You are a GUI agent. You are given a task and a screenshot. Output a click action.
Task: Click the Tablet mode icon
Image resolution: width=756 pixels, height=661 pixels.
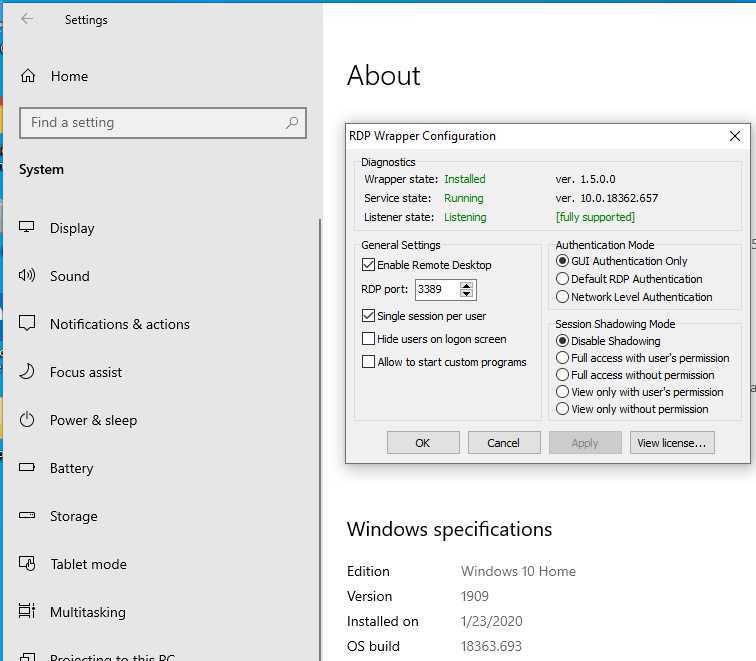(27, 563)
